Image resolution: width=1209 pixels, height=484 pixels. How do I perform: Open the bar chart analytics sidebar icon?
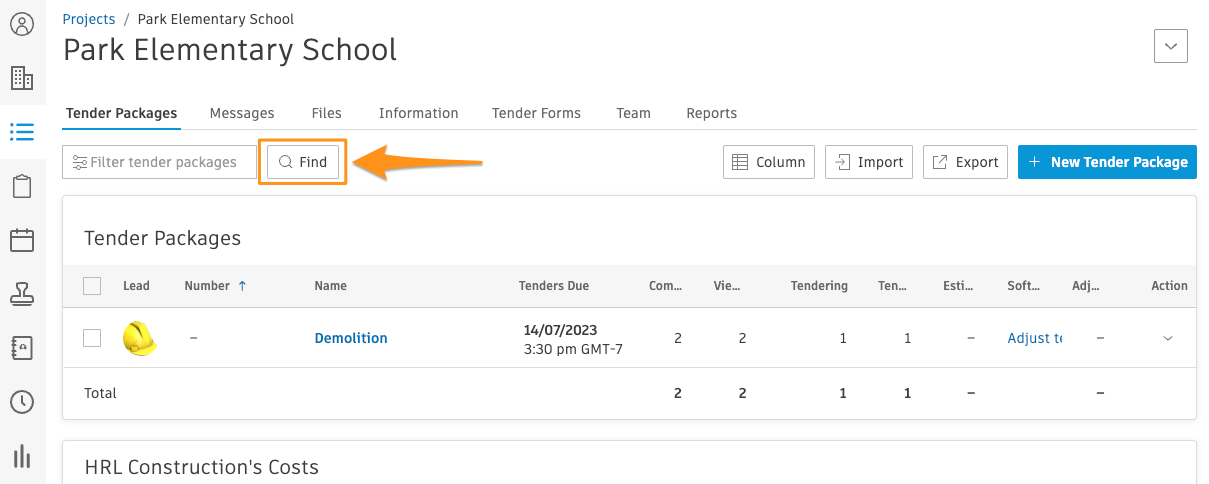[22, 456]
